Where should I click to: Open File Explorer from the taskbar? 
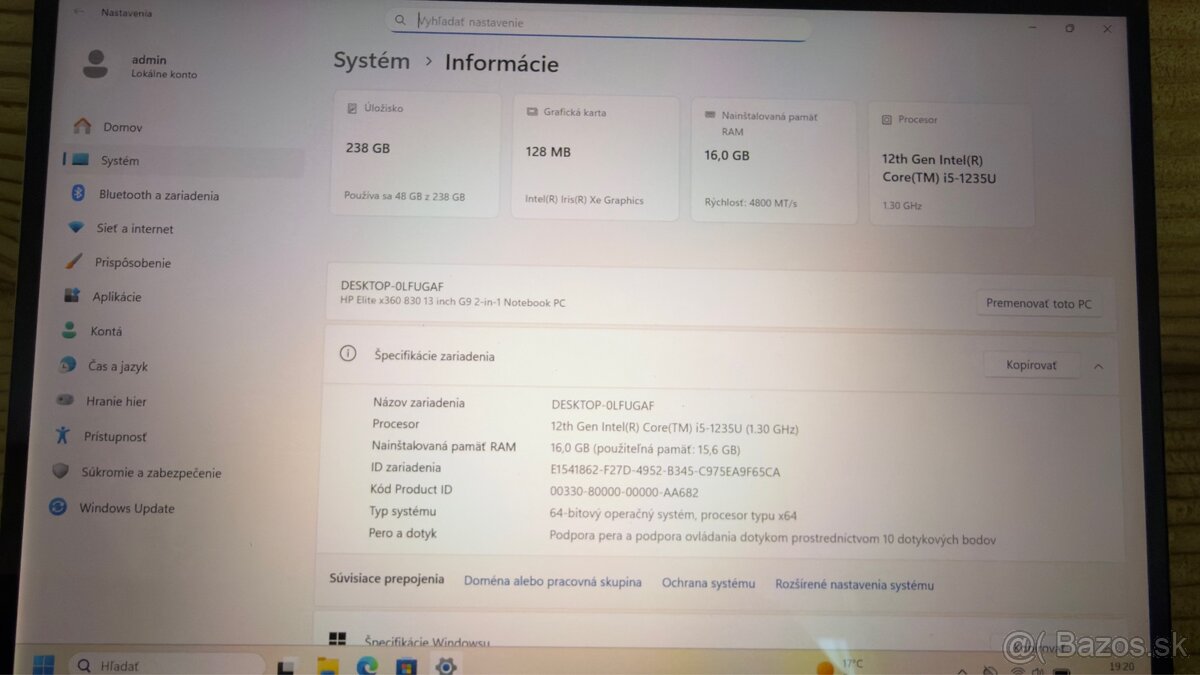(327, 665)
